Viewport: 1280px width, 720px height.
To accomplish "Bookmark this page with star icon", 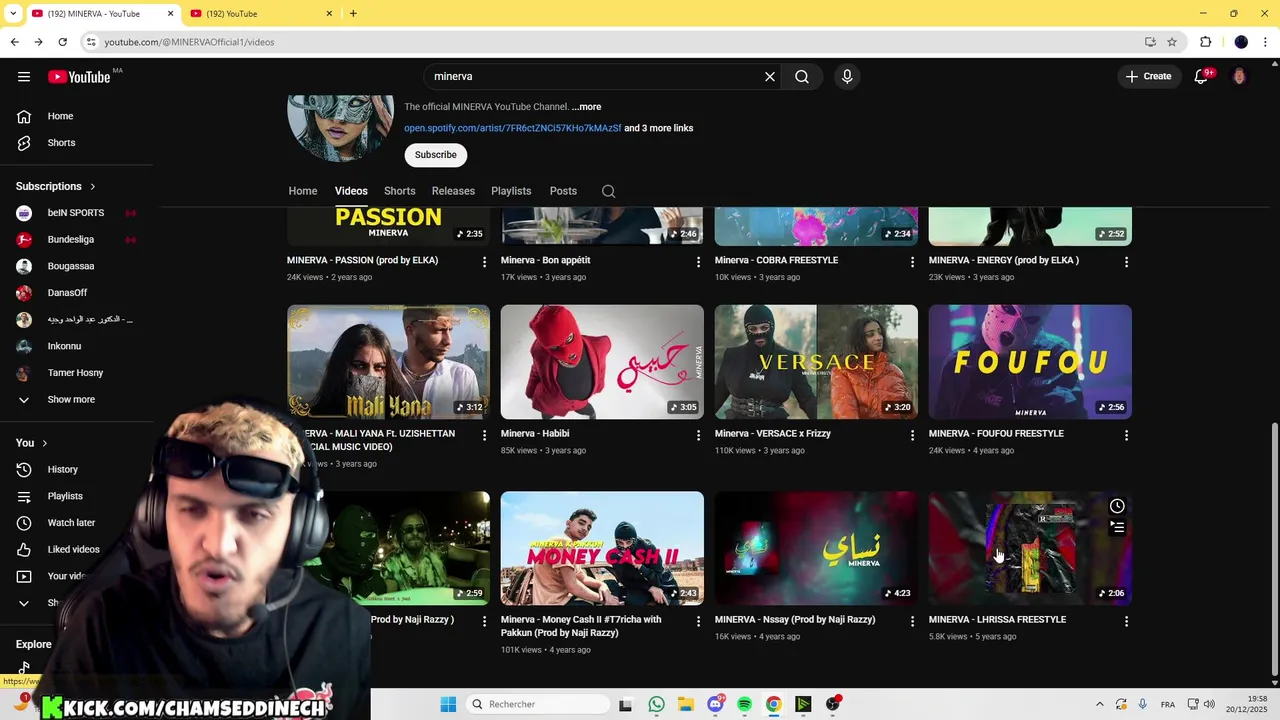I will coord(1172,42).
